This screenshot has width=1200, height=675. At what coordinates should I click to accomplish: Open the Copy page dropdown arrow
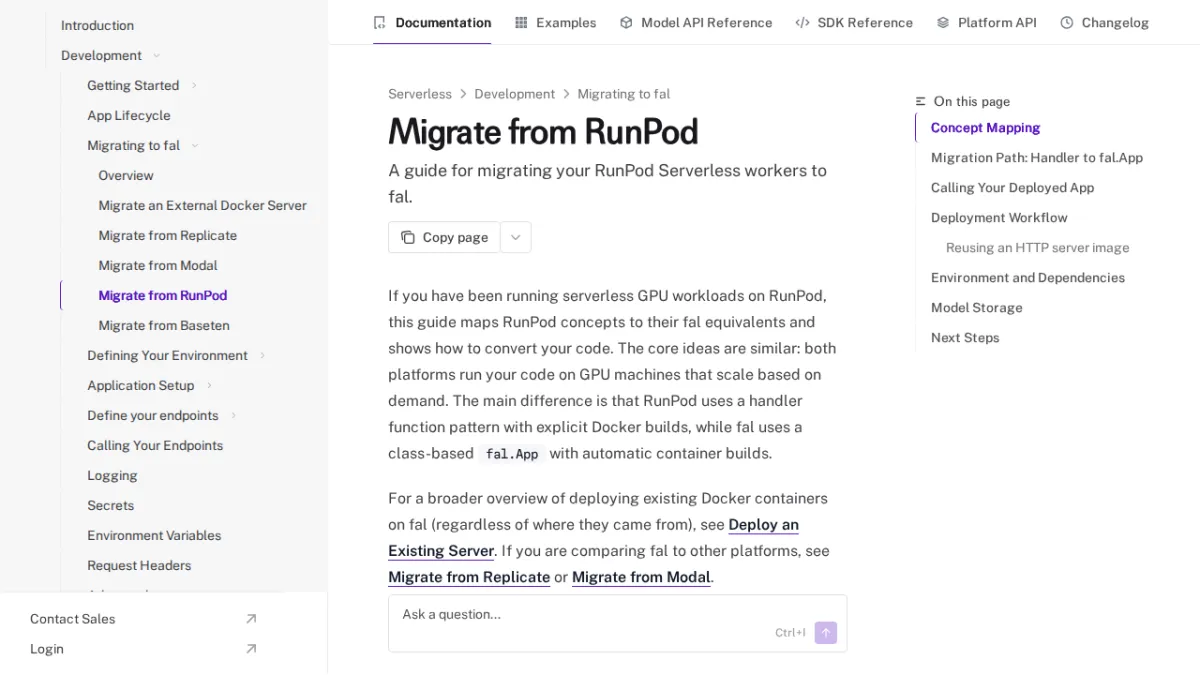[516, 237]
